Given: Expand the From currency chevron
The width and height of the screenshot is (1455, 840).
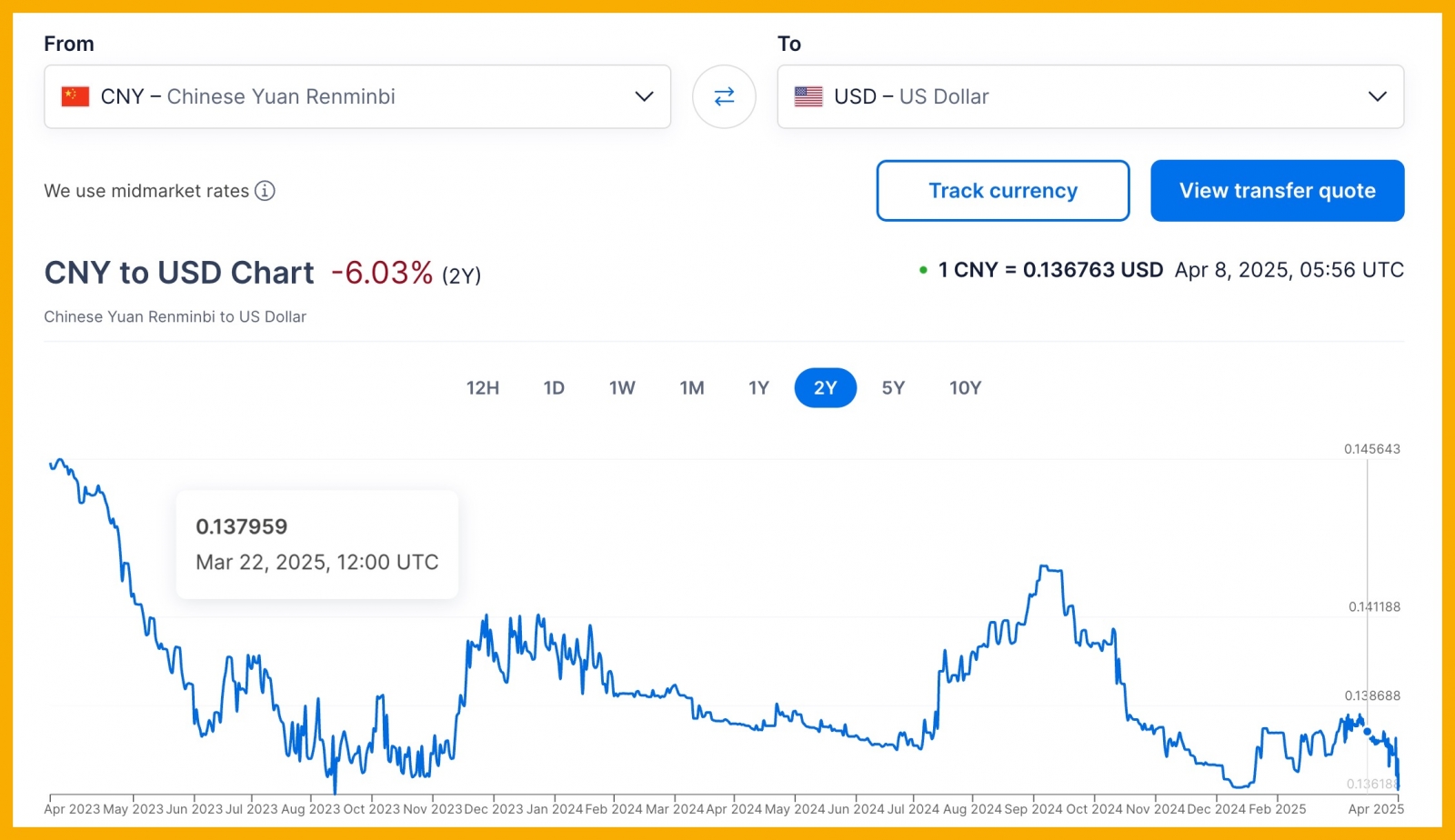Looking at the screenshot, I should click(x=644, y=96).
